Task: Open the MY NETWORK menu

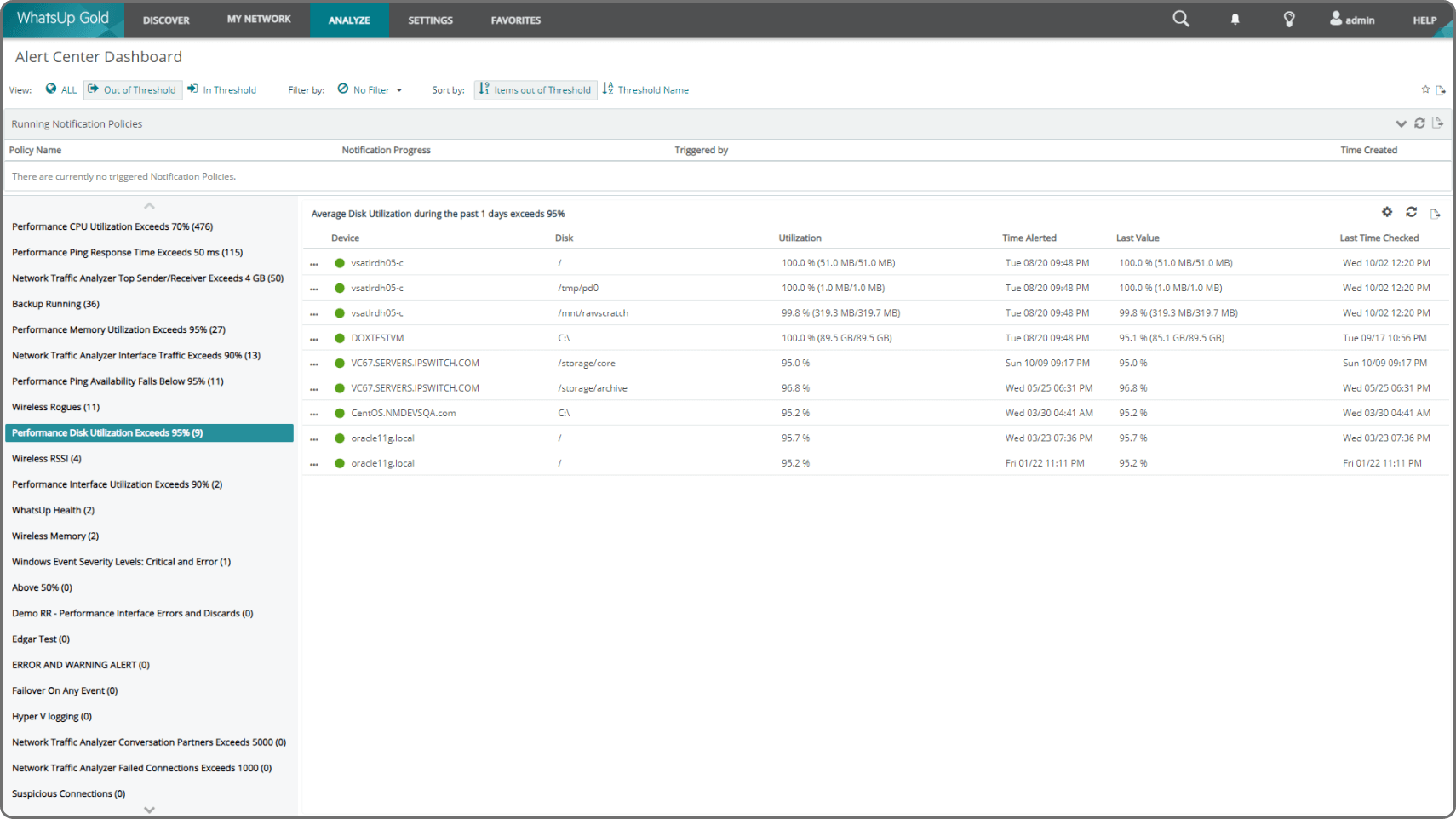Action: 258,20
